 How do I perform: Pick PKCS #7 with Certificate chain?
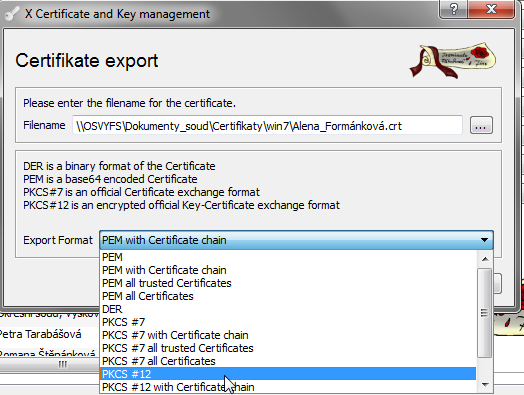288,335
